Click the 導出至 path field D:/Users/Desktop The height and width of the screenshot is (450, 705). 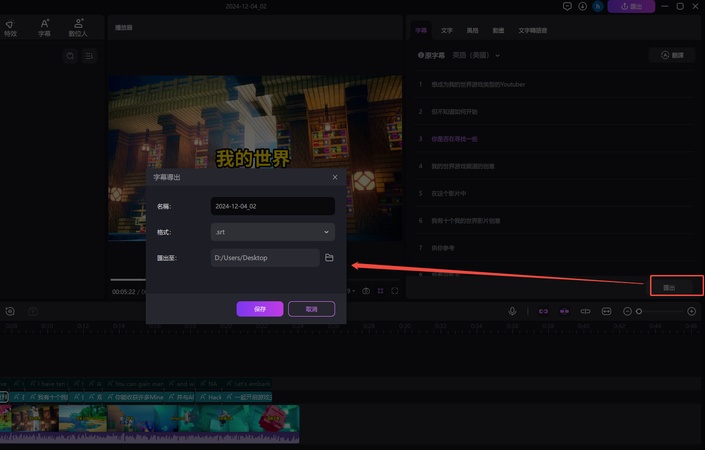point(265,258)
